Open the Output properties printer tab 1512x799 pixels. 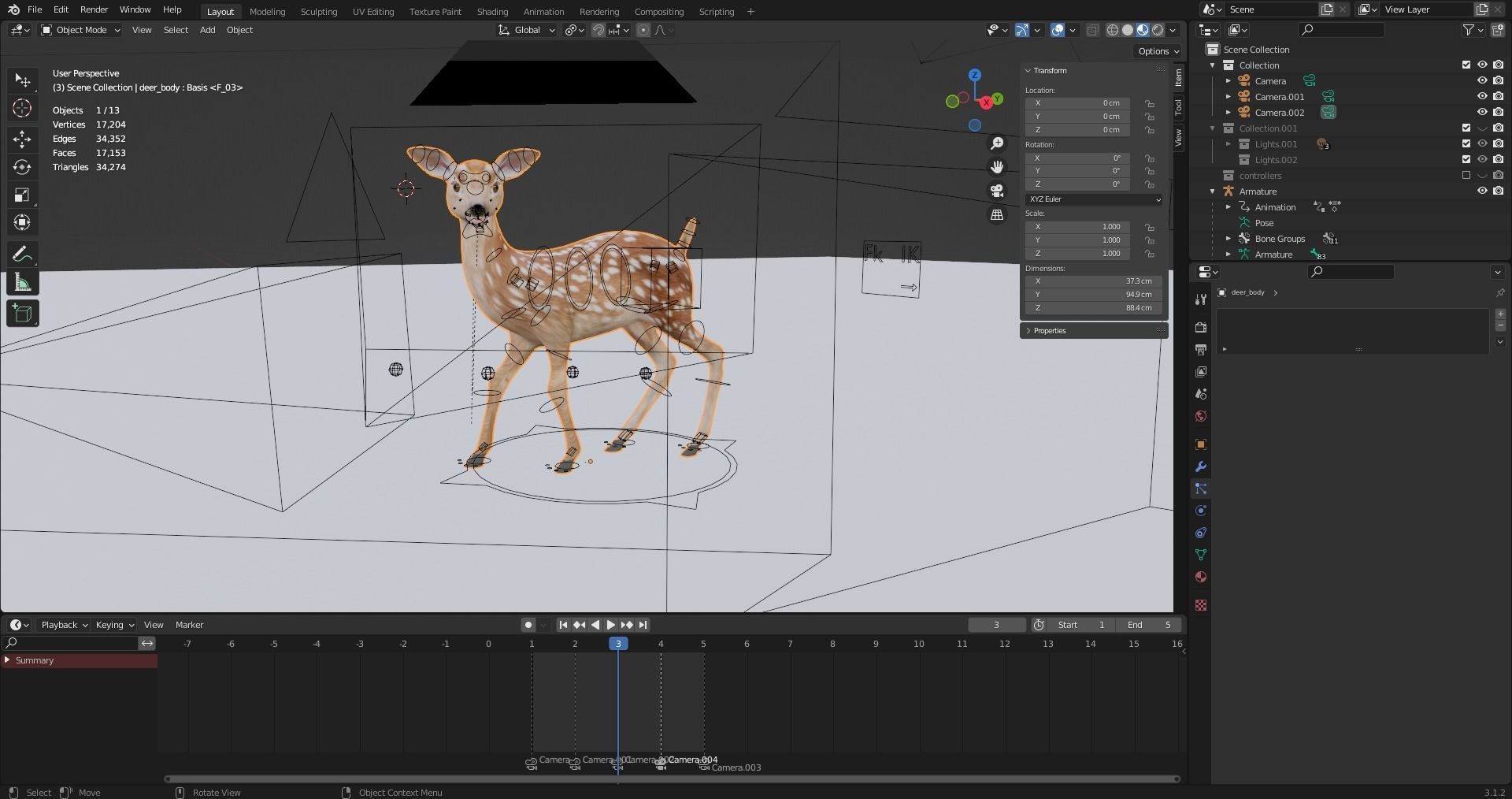point(1200,349)
